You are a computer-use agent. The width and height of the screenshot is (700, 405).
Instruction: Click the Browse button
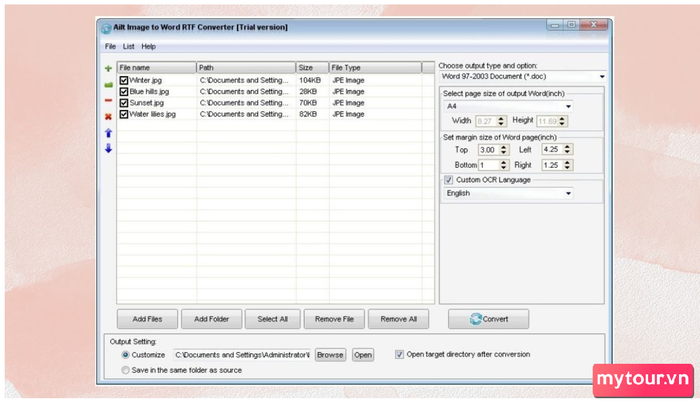(x=330, y=355)
